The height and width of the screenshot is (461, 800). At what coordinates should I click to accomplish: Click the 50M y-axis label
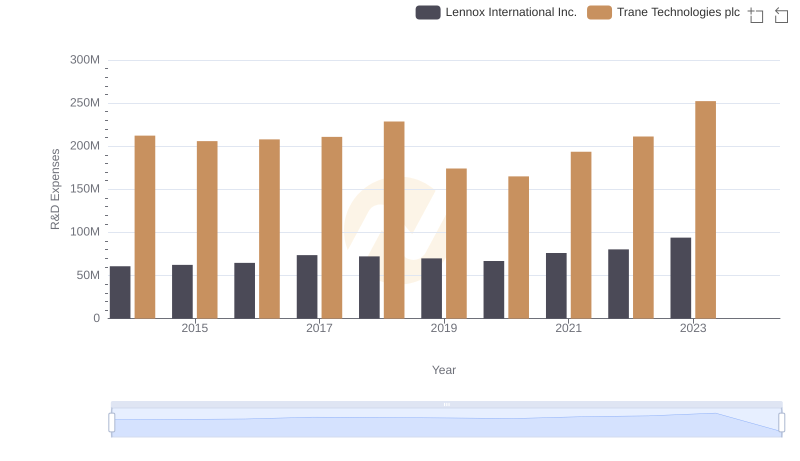[x=88, y=275]
